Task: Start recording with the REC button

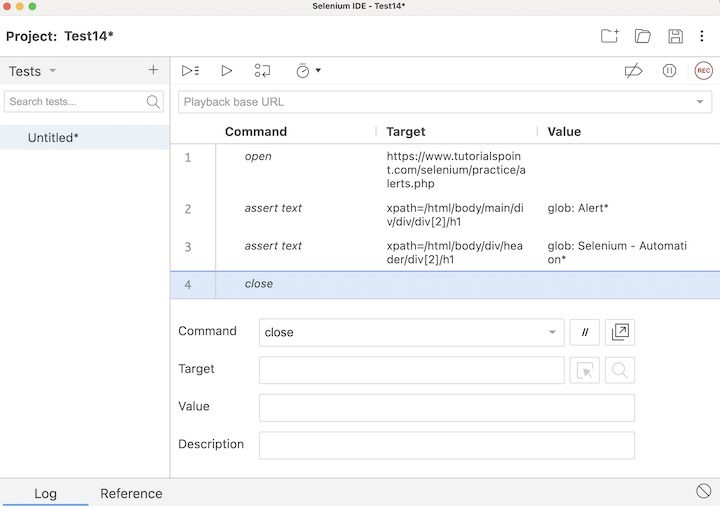Action: click(x=703, y=71)
